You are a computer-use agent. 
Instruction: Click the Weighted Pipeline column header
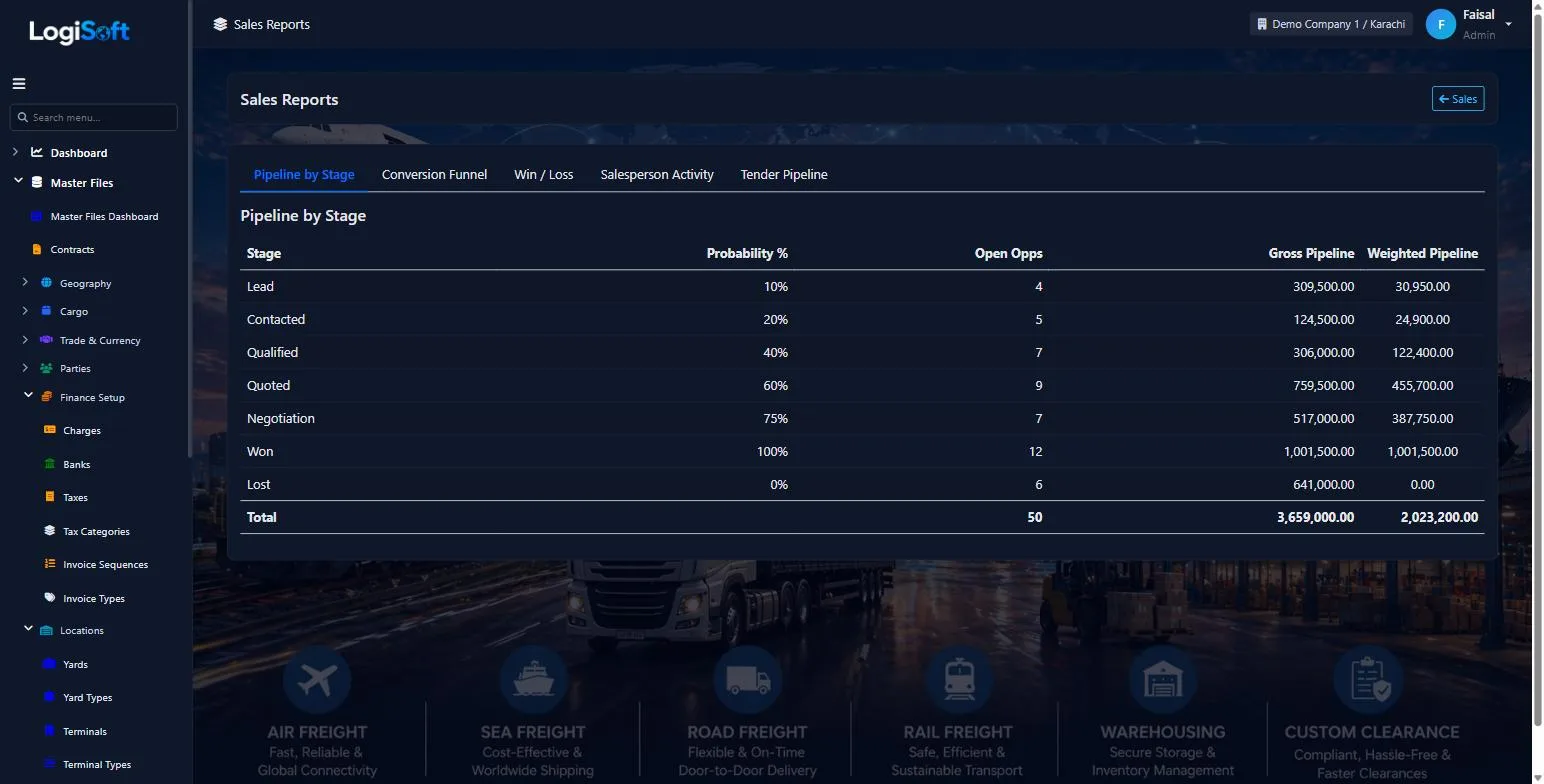1422,253
